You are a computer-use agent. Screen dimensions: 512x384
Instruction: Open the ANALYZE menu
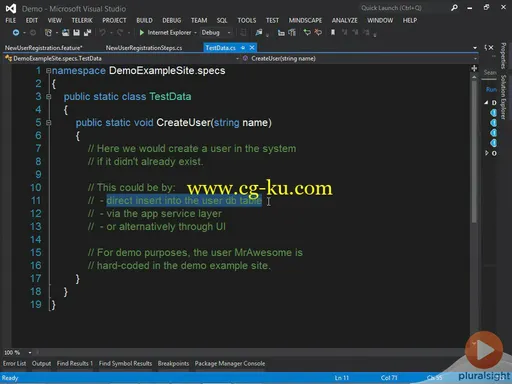345,20
